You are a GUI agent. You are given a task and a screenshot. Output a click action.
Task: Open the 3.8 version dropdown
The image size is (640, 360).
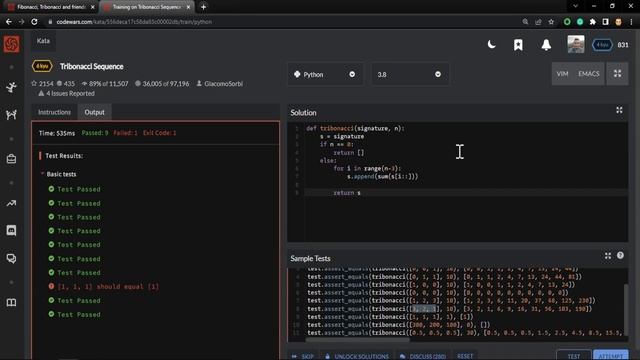(x=409, y=74)
